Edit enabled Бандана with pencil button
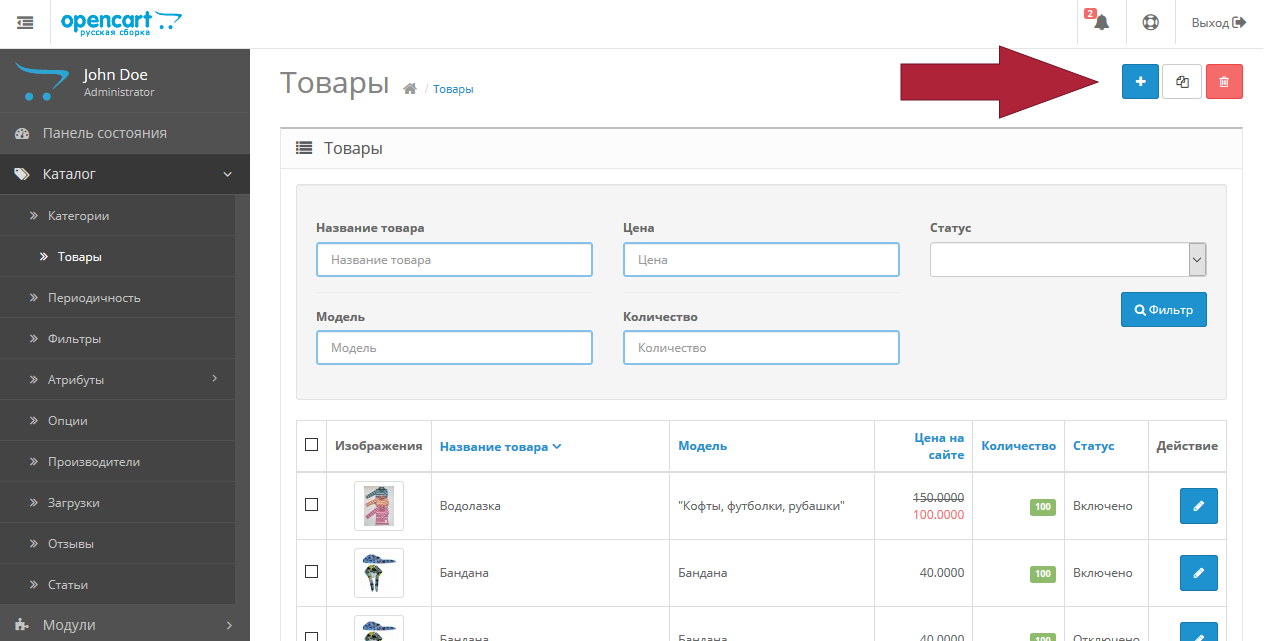Screen dimensions: 1280x641 point(1199,573)
